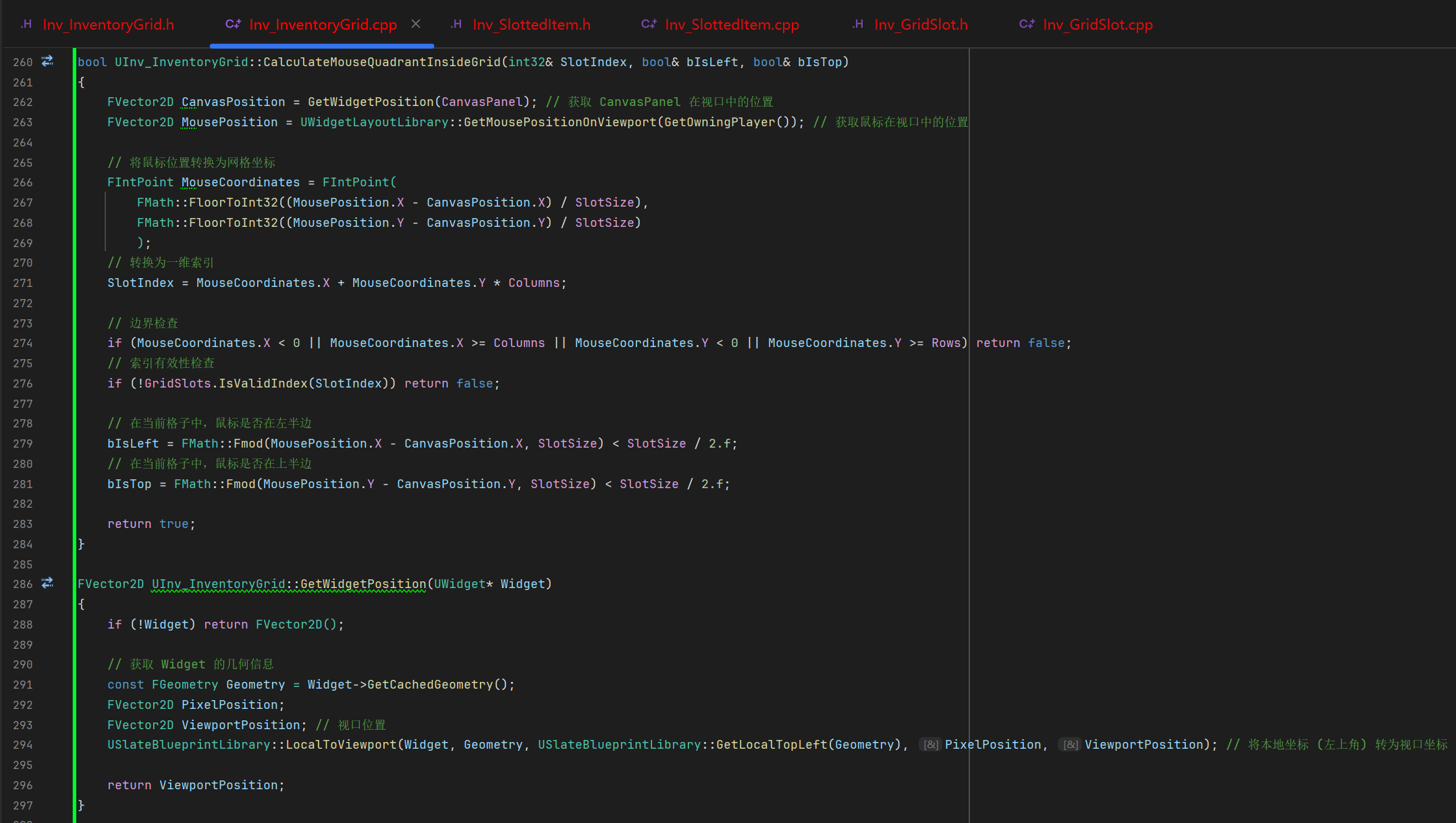Open the Inv_GridSlot.cpp tab
The image size is (1456, 823).
[1098, 25]
